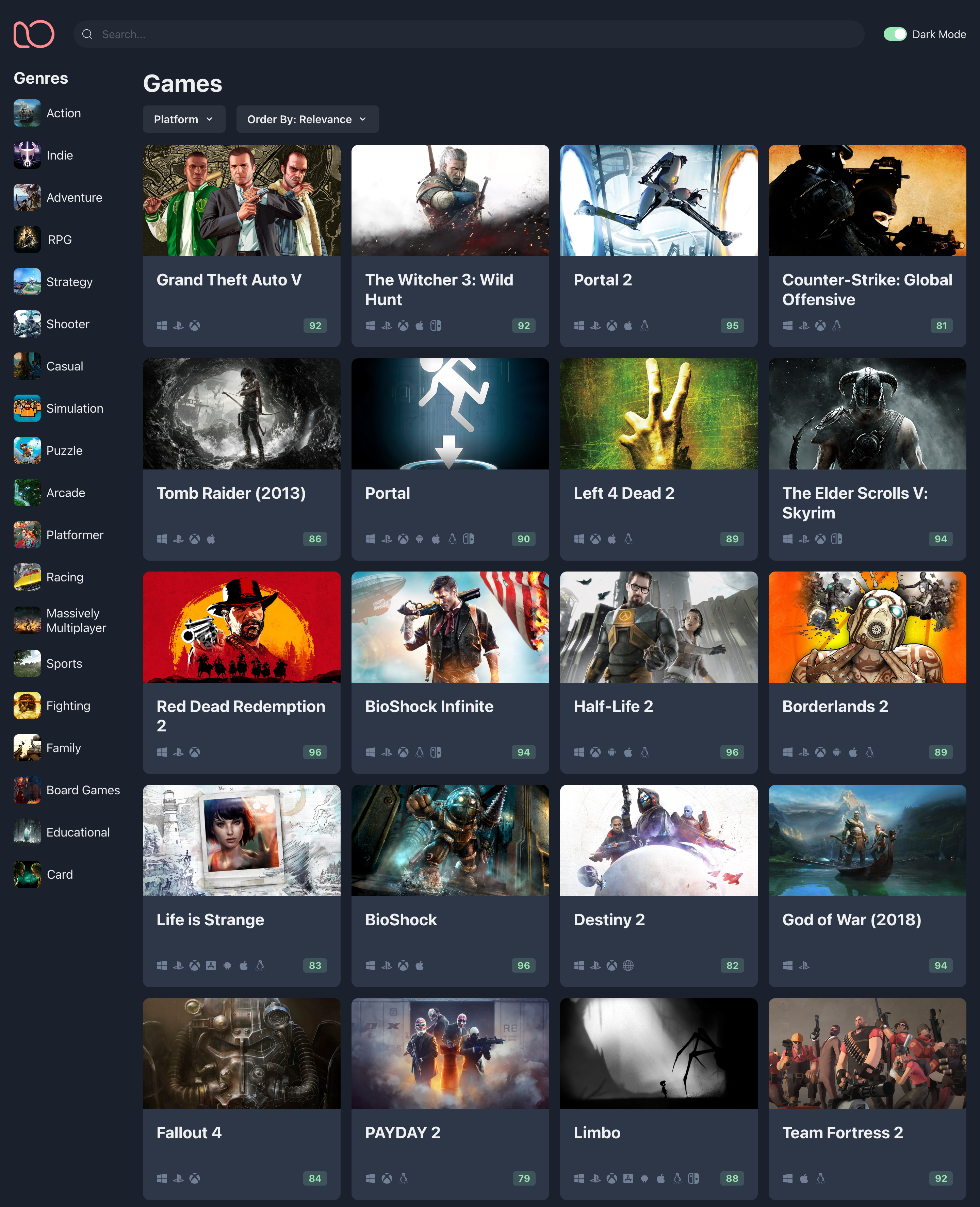Click Apple icon on The Witcher 3 card
This screenshot has width=980, height=1207.
420,326
